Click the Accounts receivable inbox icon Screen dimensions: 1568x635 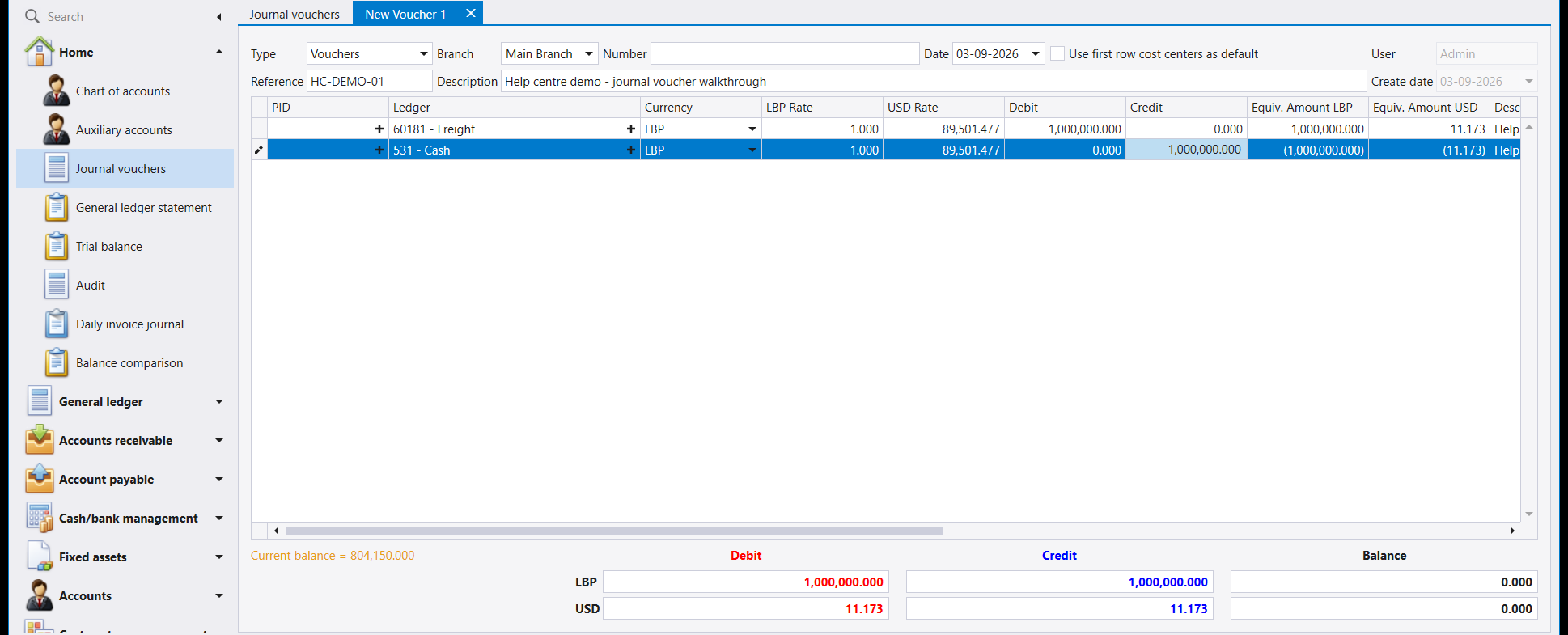[39, 440]
